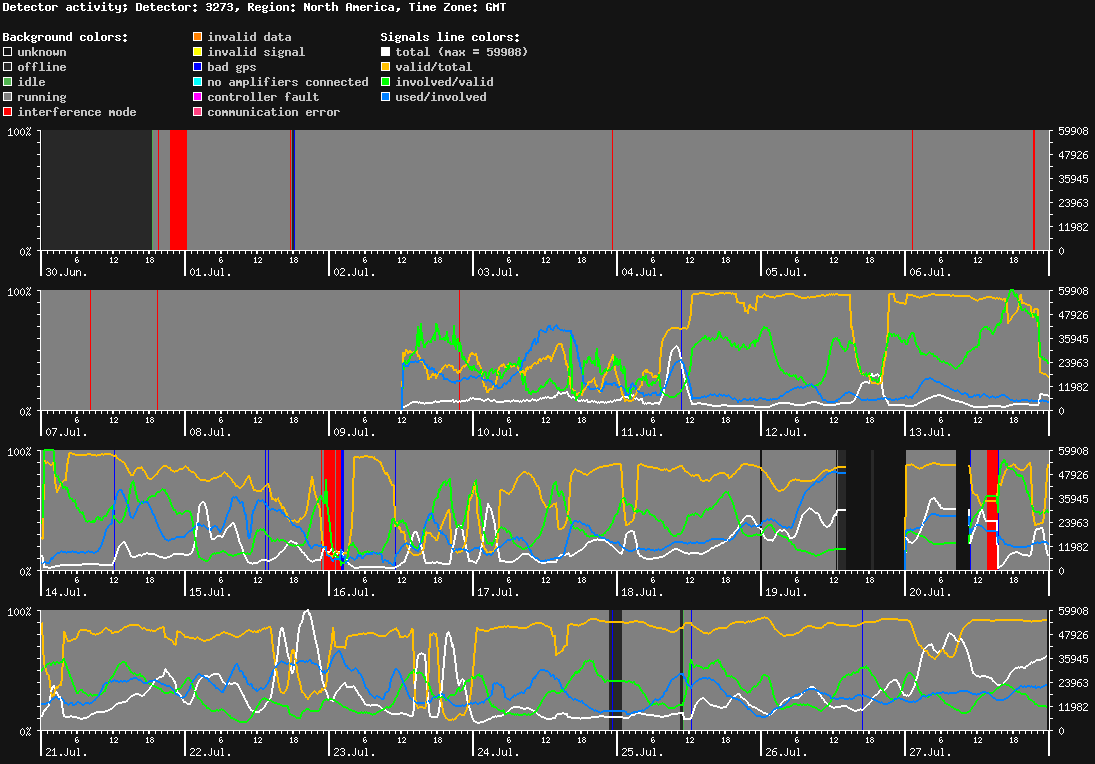Click the magenta 'controller fault' swatch

point(198,97)
